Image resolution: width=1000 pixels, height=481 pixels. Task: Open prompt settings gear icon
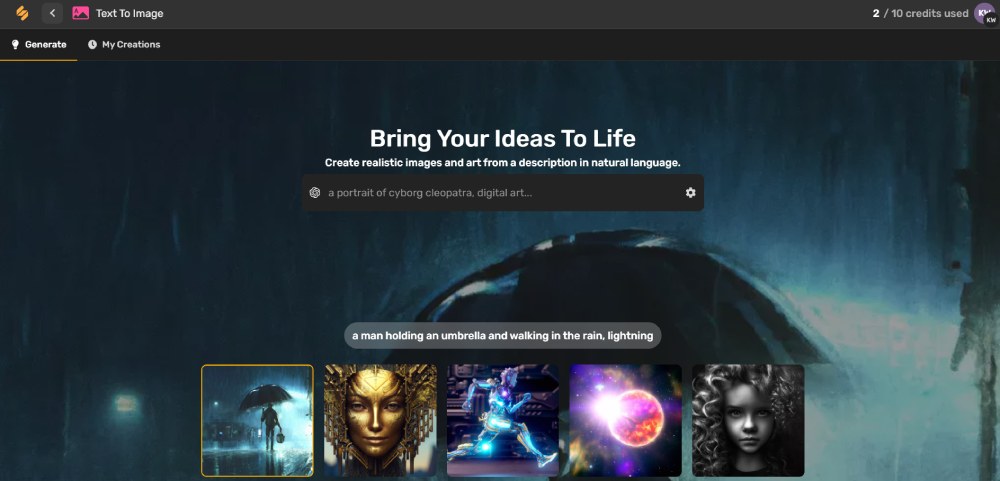point(691,193)
